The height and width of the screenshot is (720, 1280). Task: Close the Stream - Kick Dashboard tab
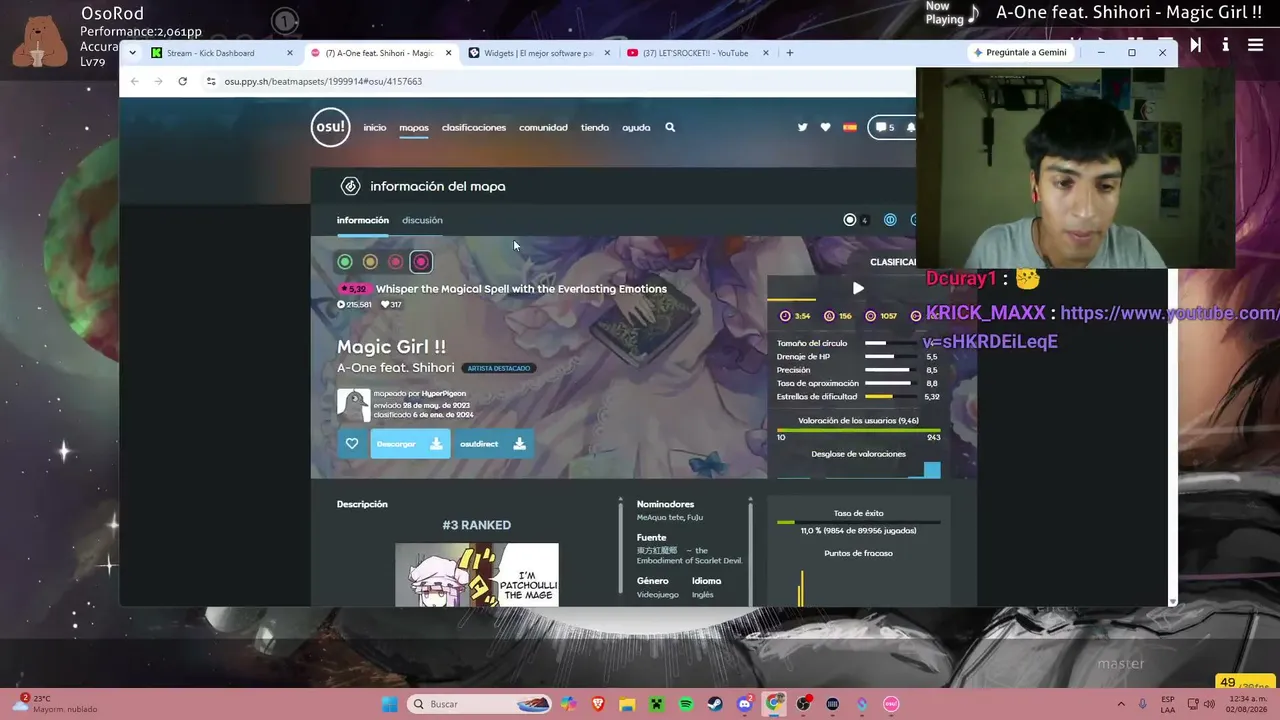[290, 53]
